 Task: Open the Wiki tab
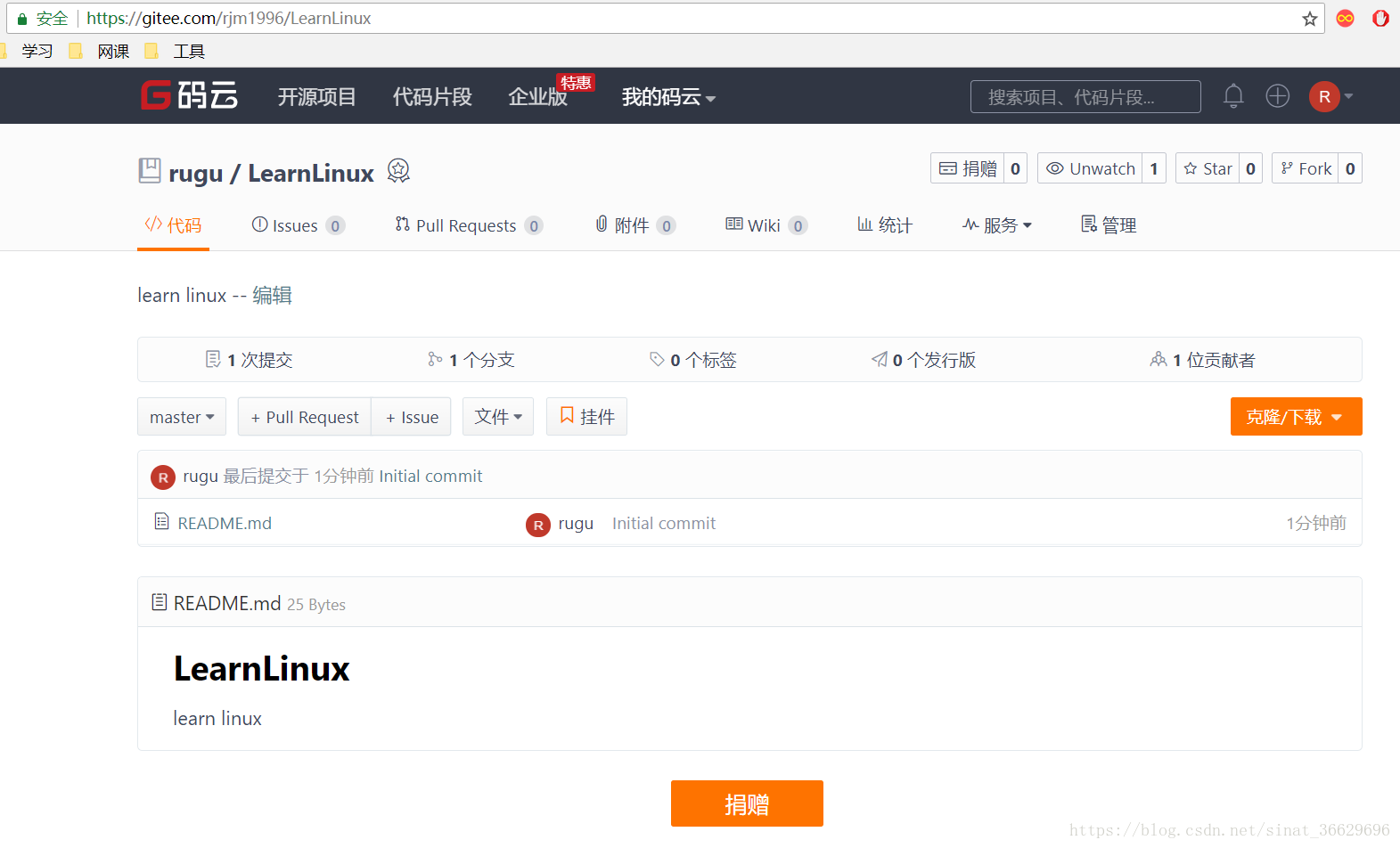pyautogui.click(x=766, y=225)
